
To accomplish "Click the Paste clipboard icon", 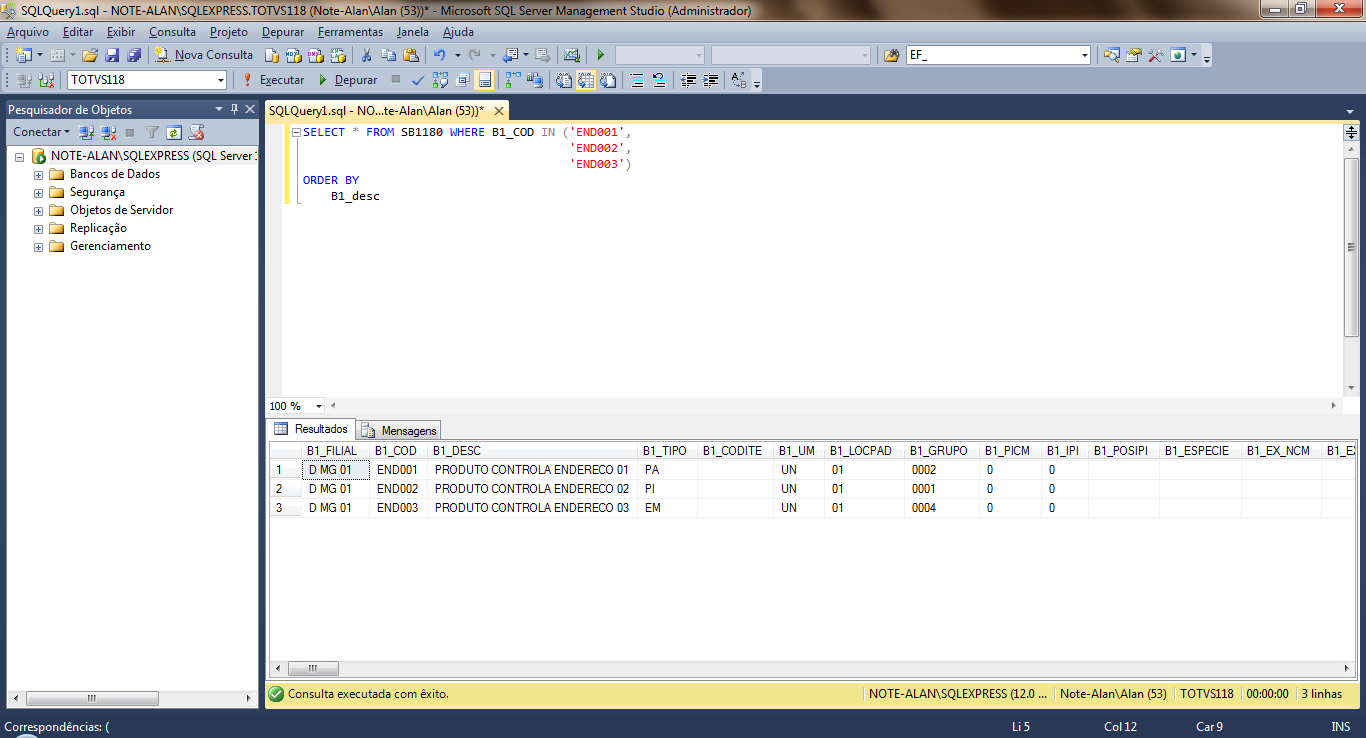I will pyautogui.click(x=410, y=55).
